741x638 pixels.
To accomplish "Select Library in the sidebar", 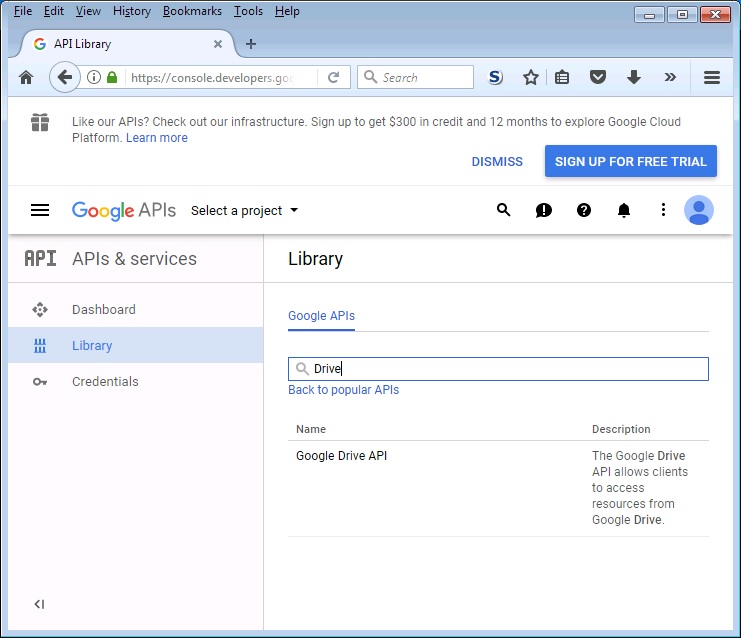I will pyautogui.click(x=92, y=345).
